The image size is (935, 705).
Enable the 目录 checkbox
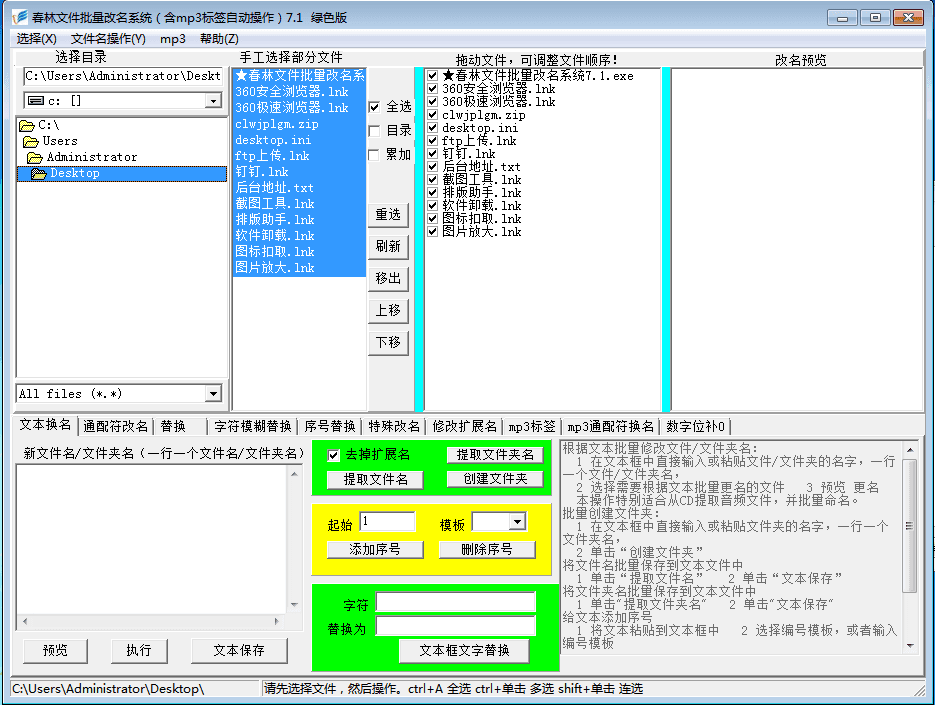374,131
